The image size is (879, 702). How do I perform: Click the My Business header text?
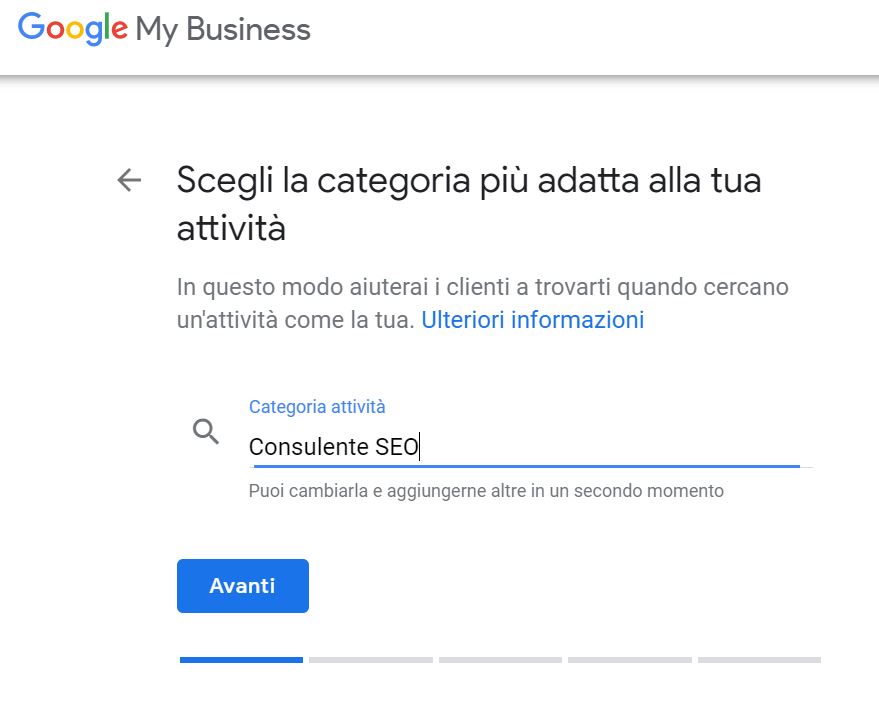point(223,30)
